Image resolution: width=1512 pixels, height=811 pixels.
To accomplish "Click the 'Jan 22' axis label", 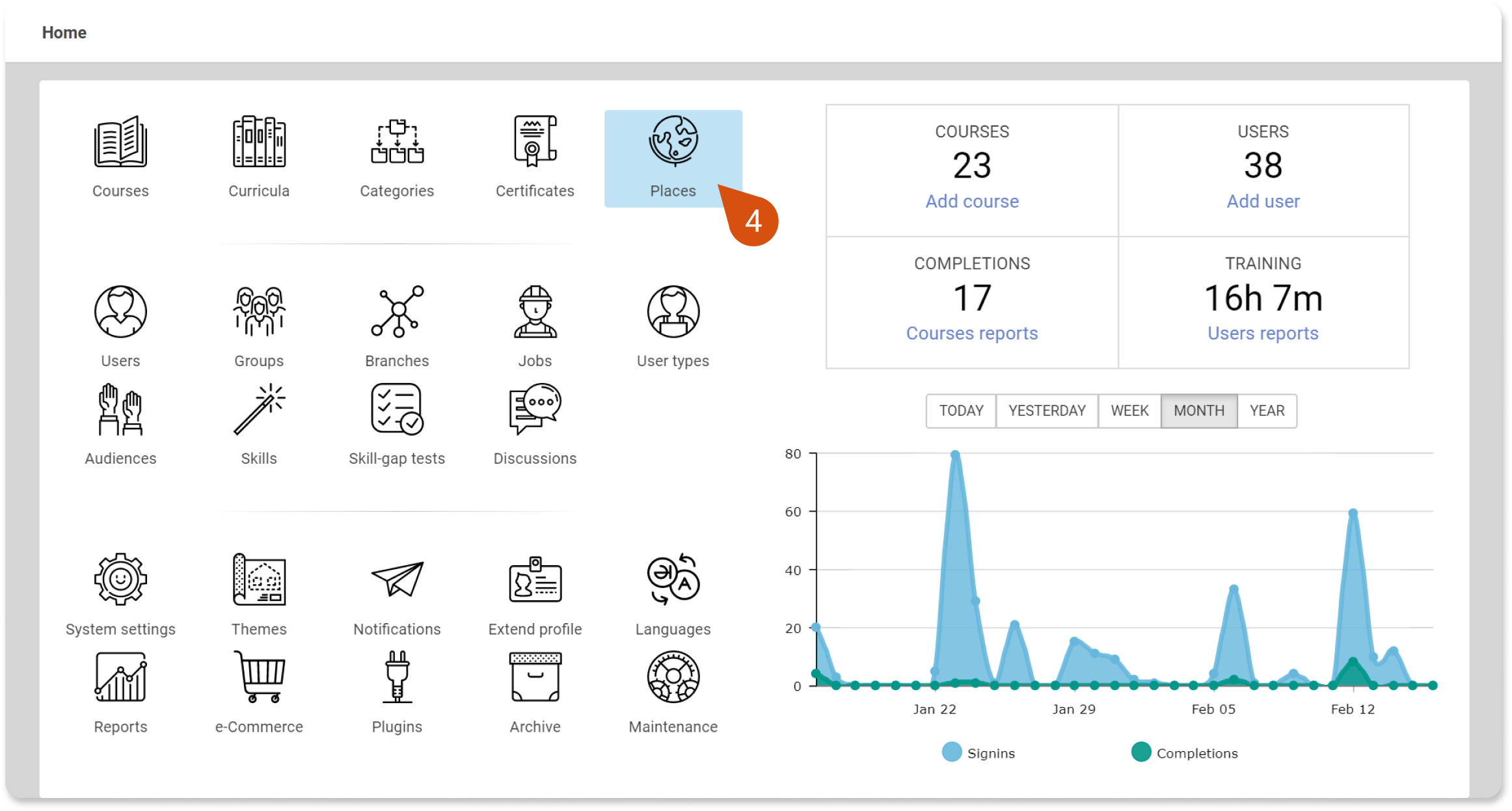I will 934,710.
